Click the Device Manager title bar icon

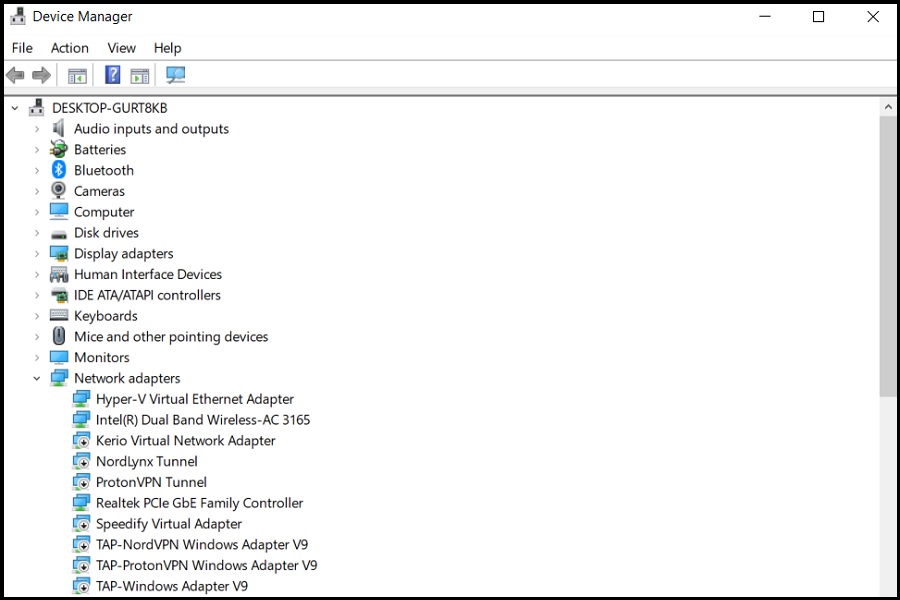pyautogui.click(x=18, y=16)
